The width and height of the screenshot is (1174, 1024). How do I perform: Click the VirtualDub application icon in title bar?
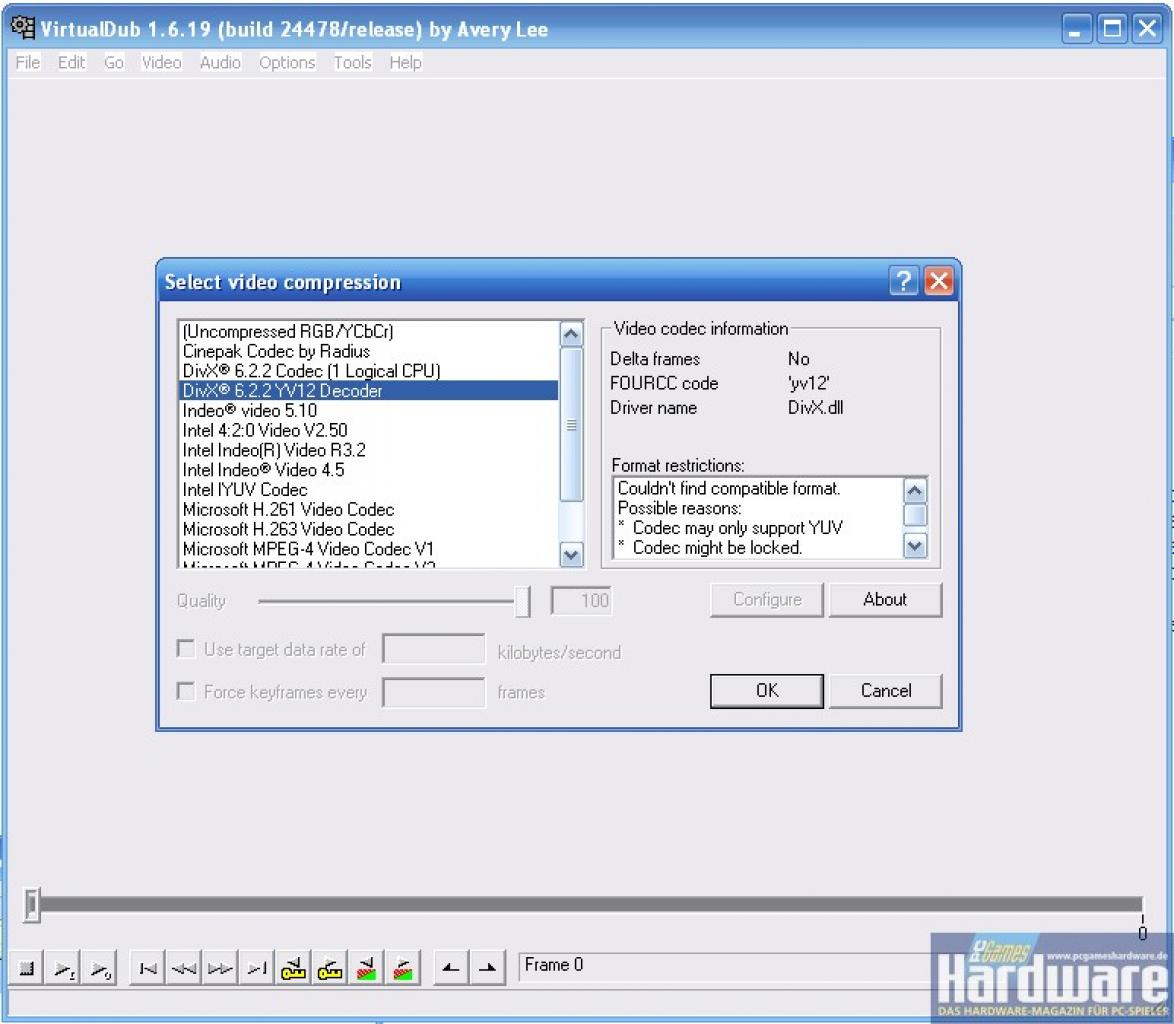click(22, 28)
